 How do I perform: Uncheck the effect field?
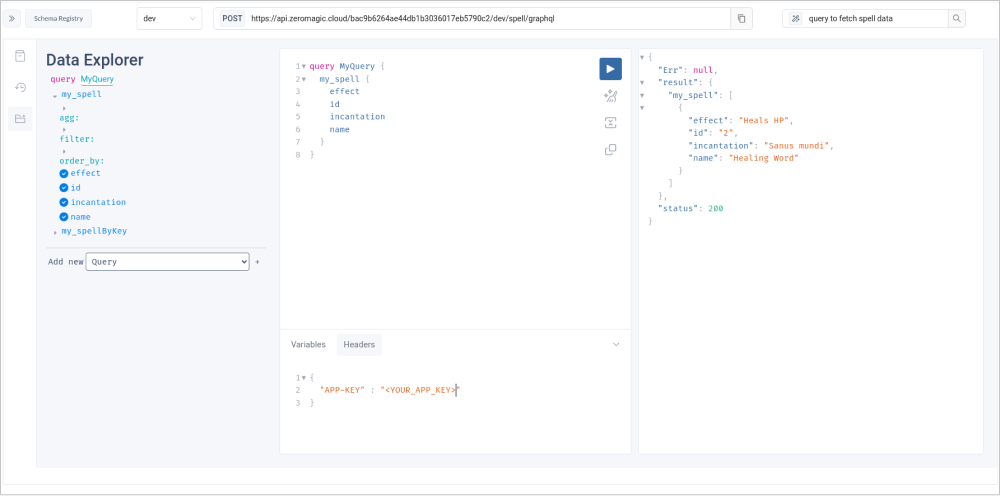click(x=64, y=173)
